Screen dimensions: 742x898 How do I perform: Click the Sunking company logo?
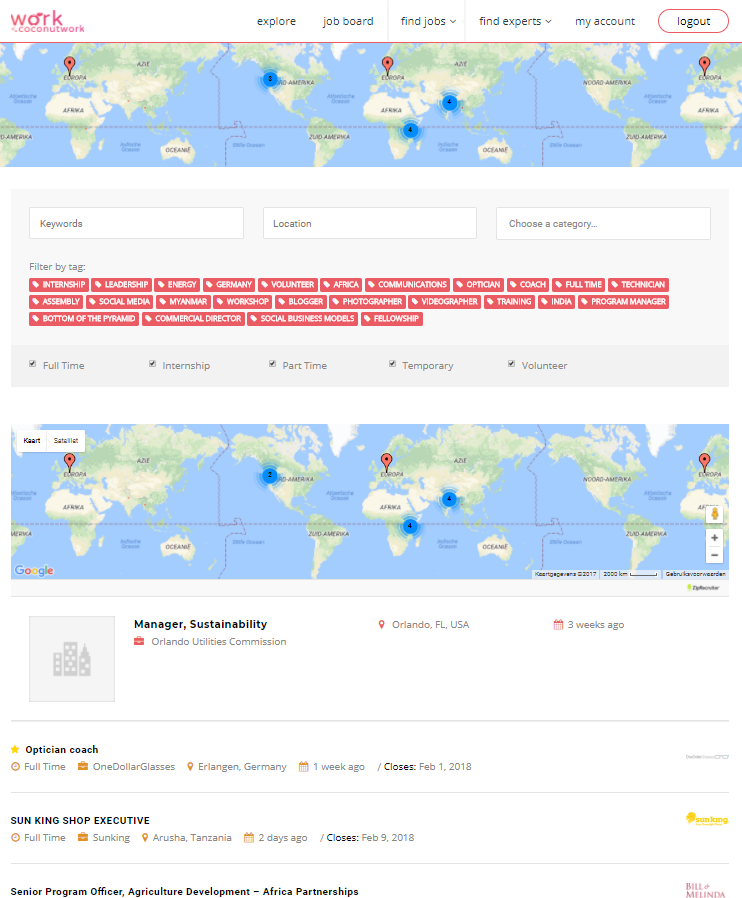coord(707,819)
